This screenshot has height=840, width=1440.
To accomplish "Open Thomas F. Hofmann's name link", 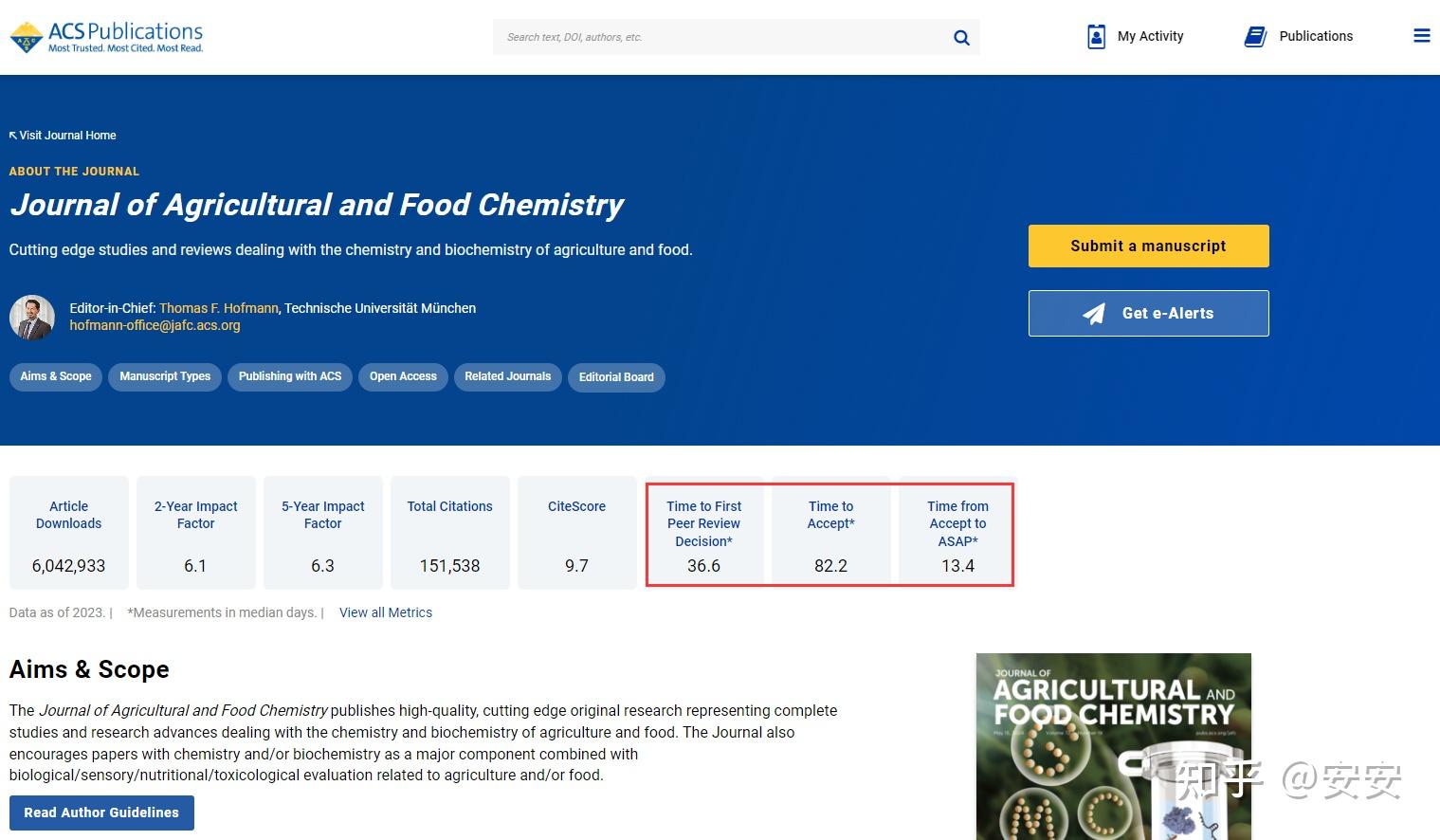I will point(219,308).
